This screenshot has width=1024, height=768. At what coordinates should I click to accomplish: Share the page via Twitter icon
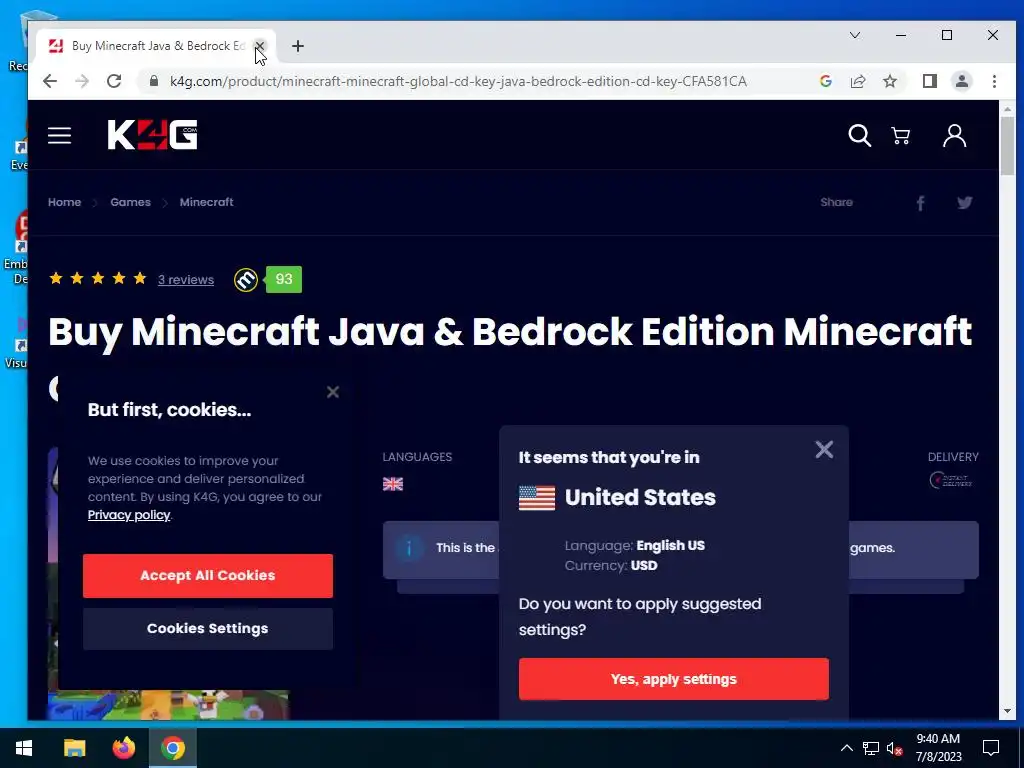965,202
